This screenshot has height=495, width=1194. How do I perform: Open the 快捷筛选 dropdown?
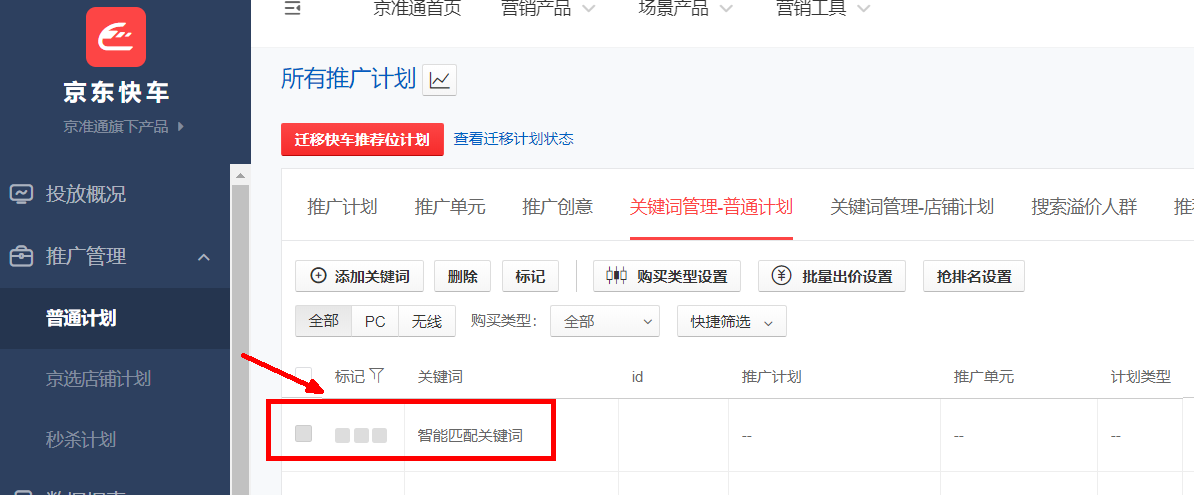(x=732, y=321)
